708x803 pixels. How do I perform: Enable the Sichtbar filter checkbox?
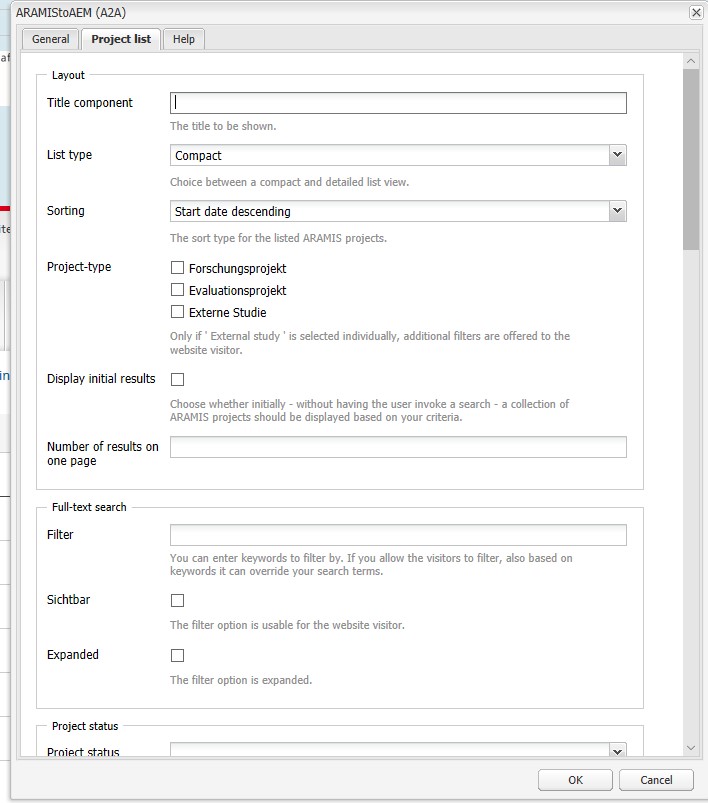(x=178, y=600)
